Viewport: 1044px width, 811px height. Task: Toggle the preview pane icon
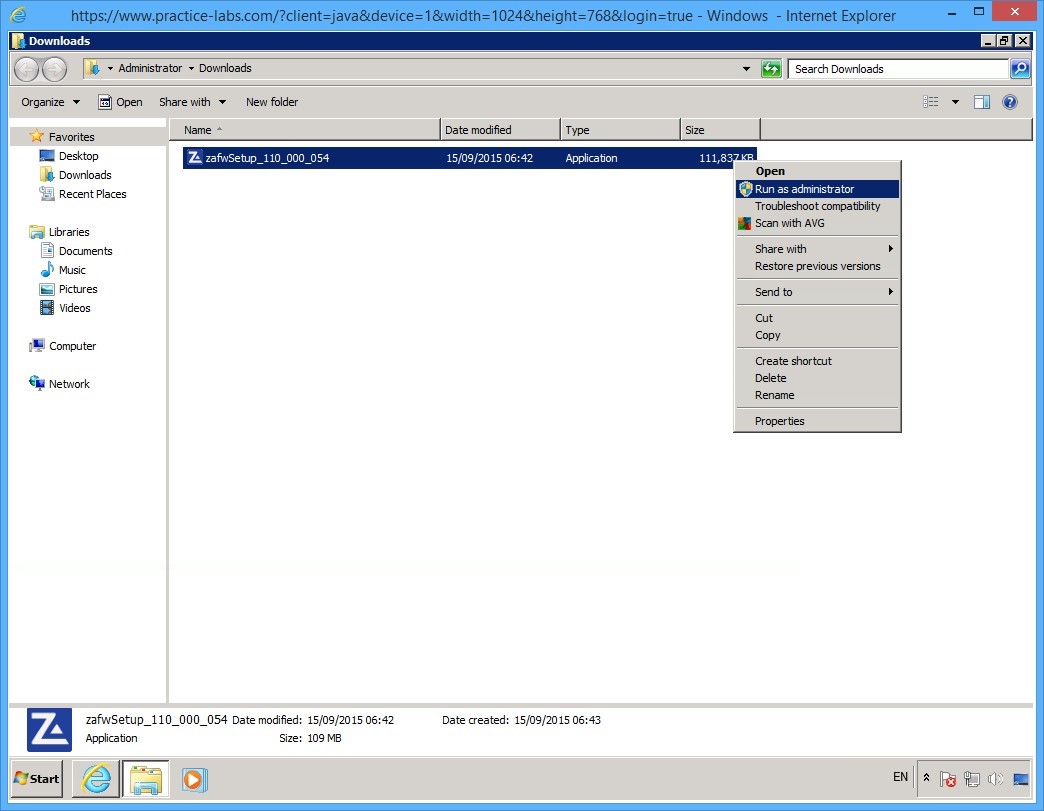click(981, 101)
